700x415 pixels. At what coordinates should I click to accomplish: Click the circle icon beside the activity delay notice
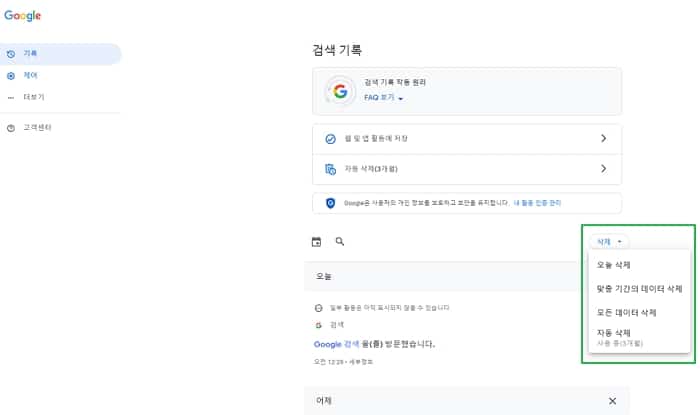coord(318,308)
